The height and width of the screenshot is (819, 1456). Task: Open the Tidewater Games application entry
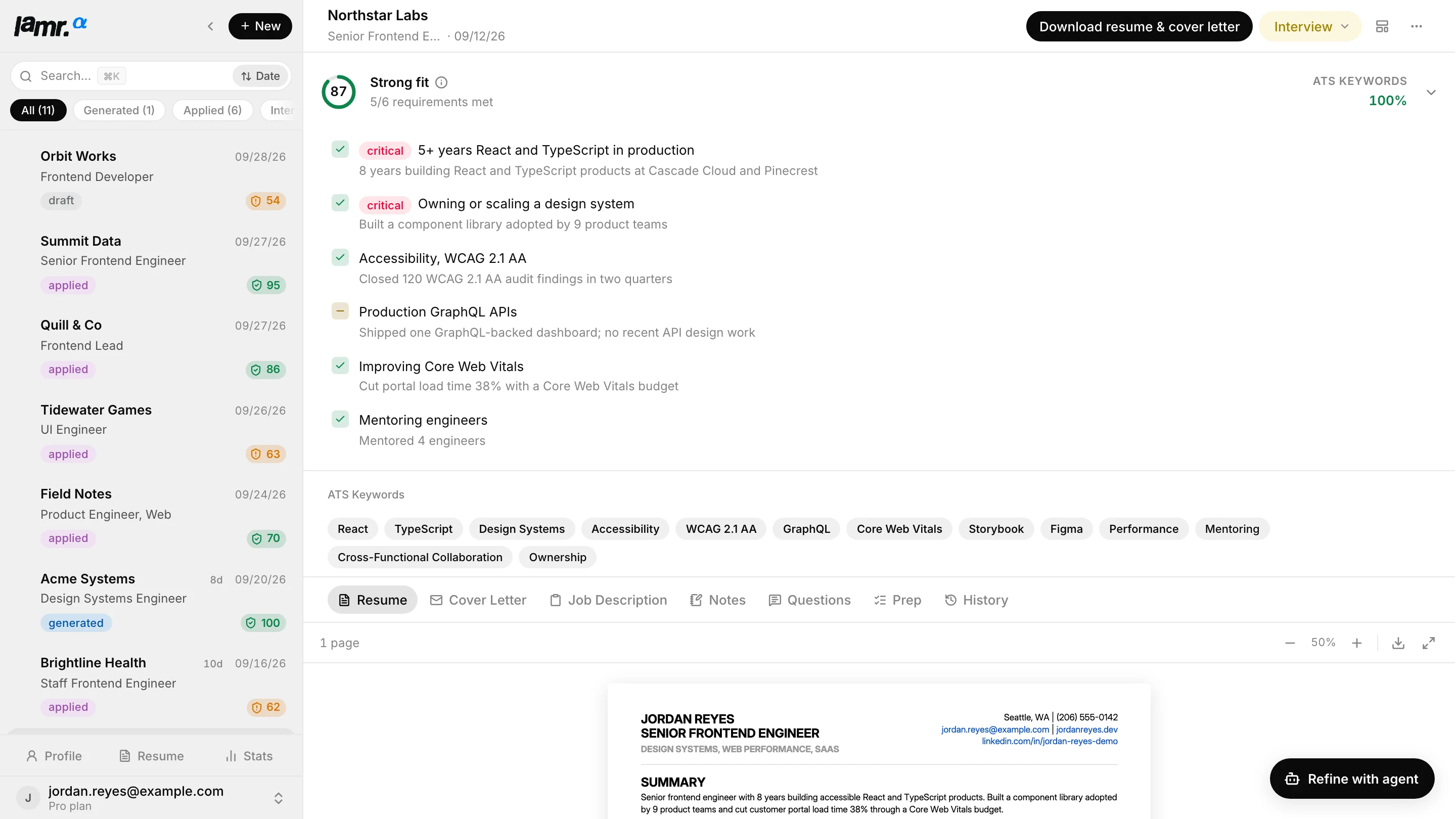[x=151, y=431]
